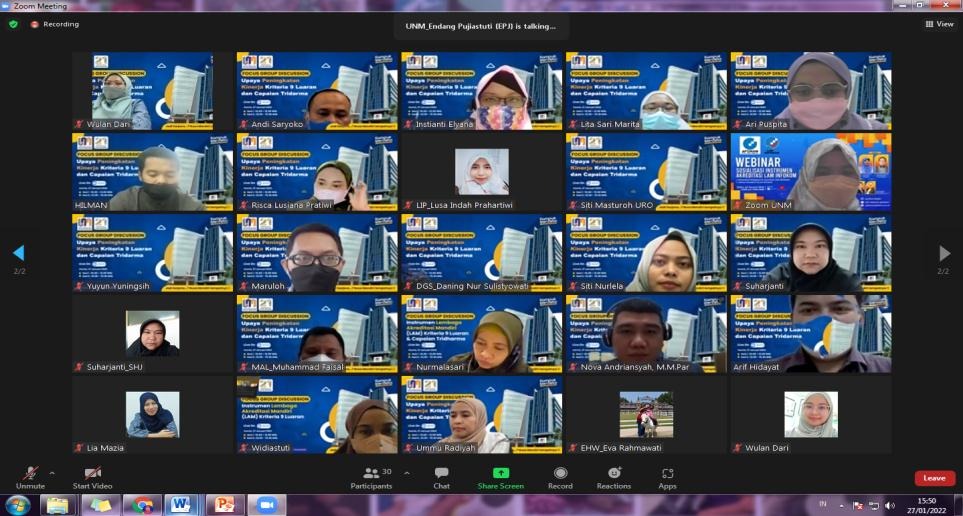Click the green encryption shield icon
The image size is (963, 516).
[13, 24]
